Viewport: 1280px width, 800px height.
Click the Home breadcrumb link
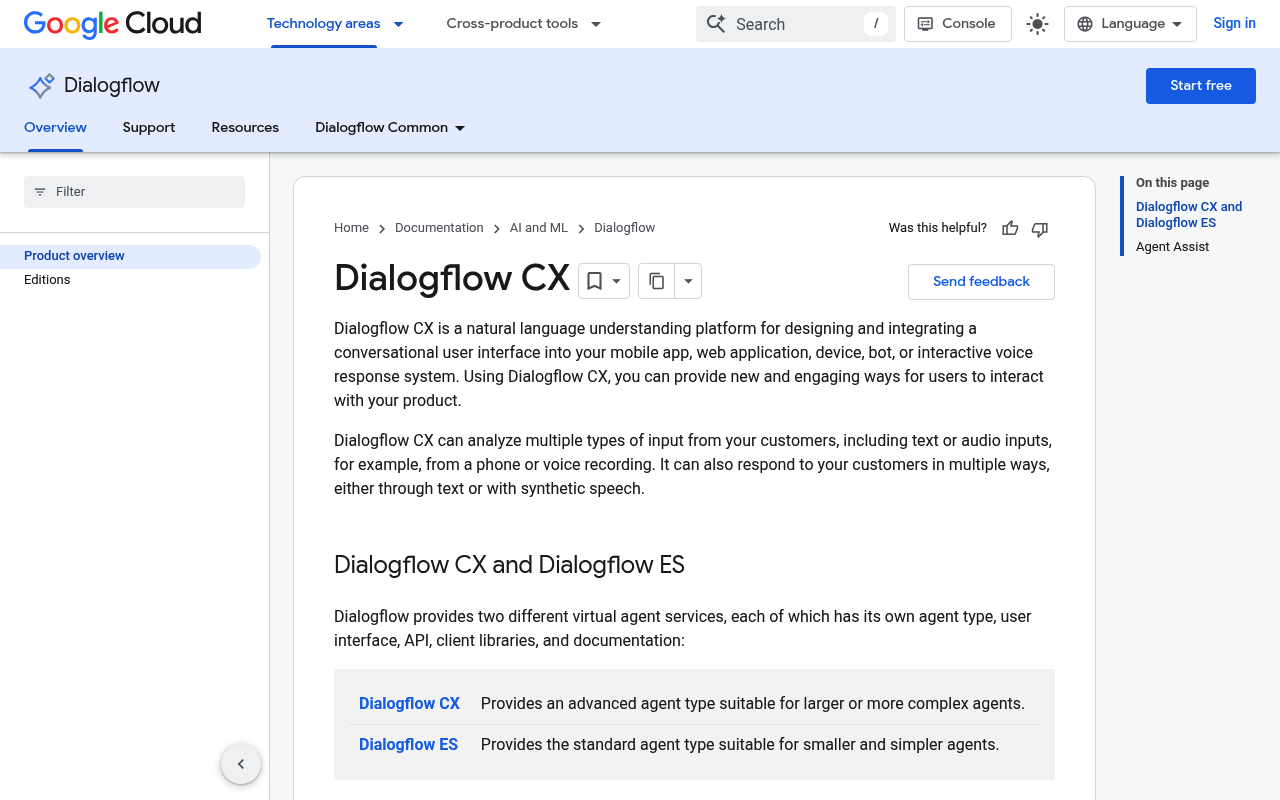point(351,228)
